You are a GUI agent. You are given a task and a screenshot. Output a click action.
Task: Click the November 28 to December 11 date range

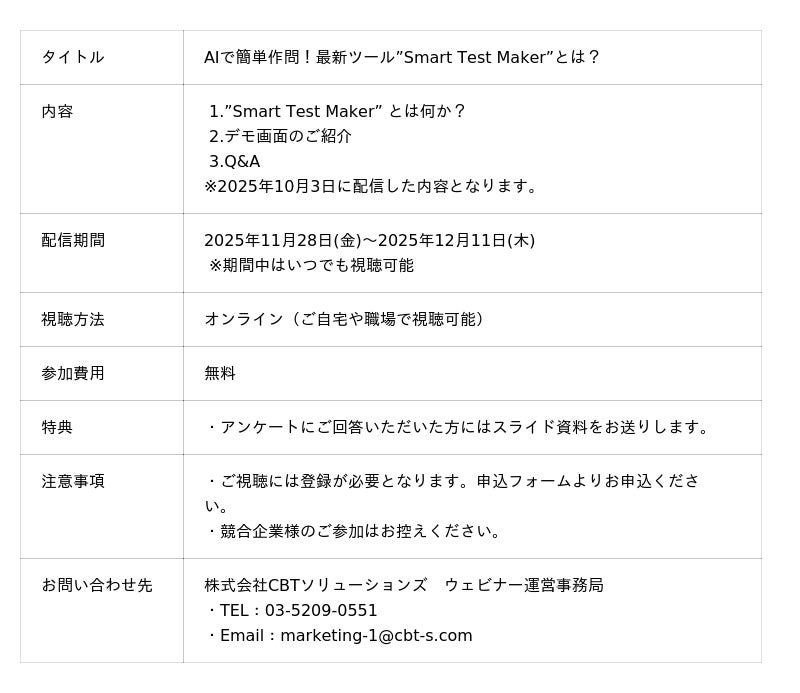[x=369, y=241]
